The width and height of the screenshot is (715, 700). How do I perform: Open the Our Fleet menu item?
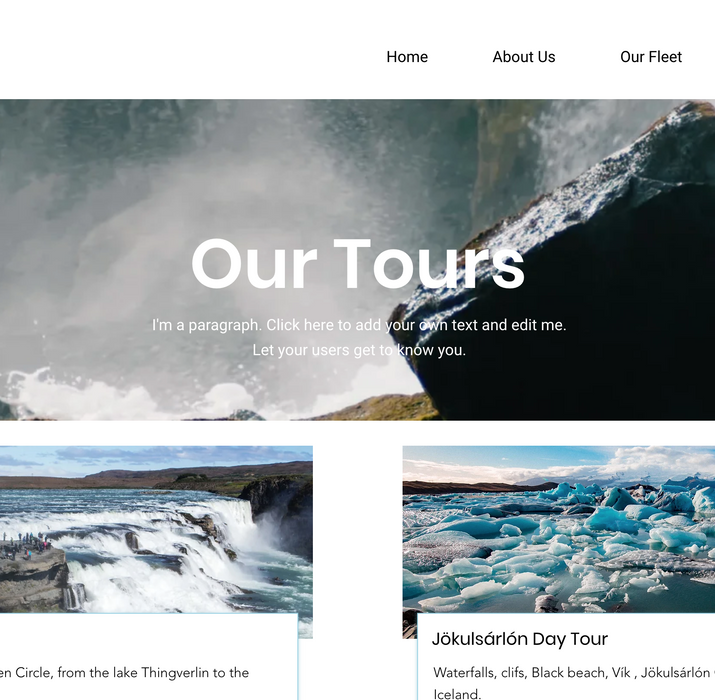[651, 57]
